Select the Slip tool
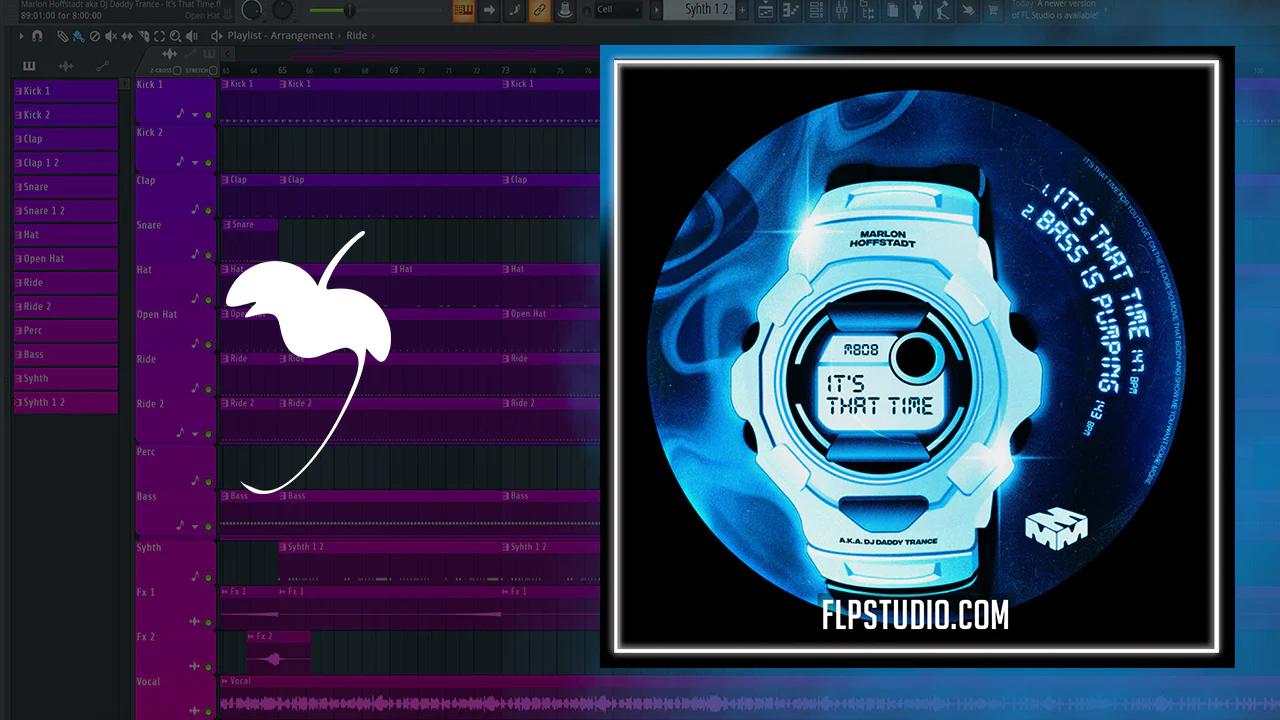The width and height of the screenshot is (1280, 720). pos(126,36)
